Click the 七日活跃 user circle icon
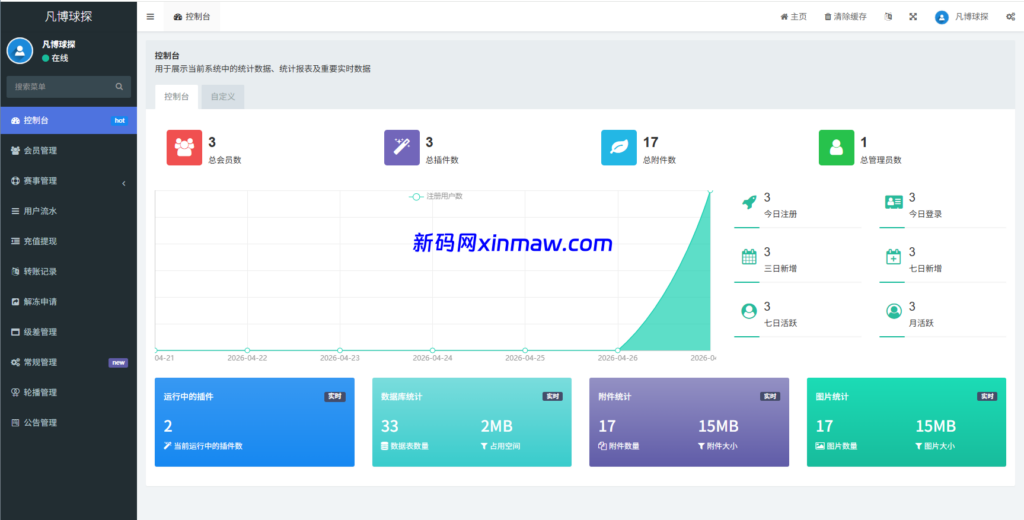The height and width of the screenshot is (520, 1024). 749,311
